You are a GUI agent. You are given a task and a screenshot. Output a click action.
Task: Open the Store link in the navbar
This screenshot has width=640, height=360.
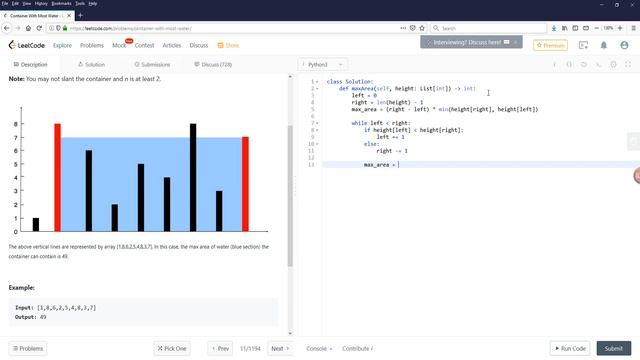(x=228, y=45)
